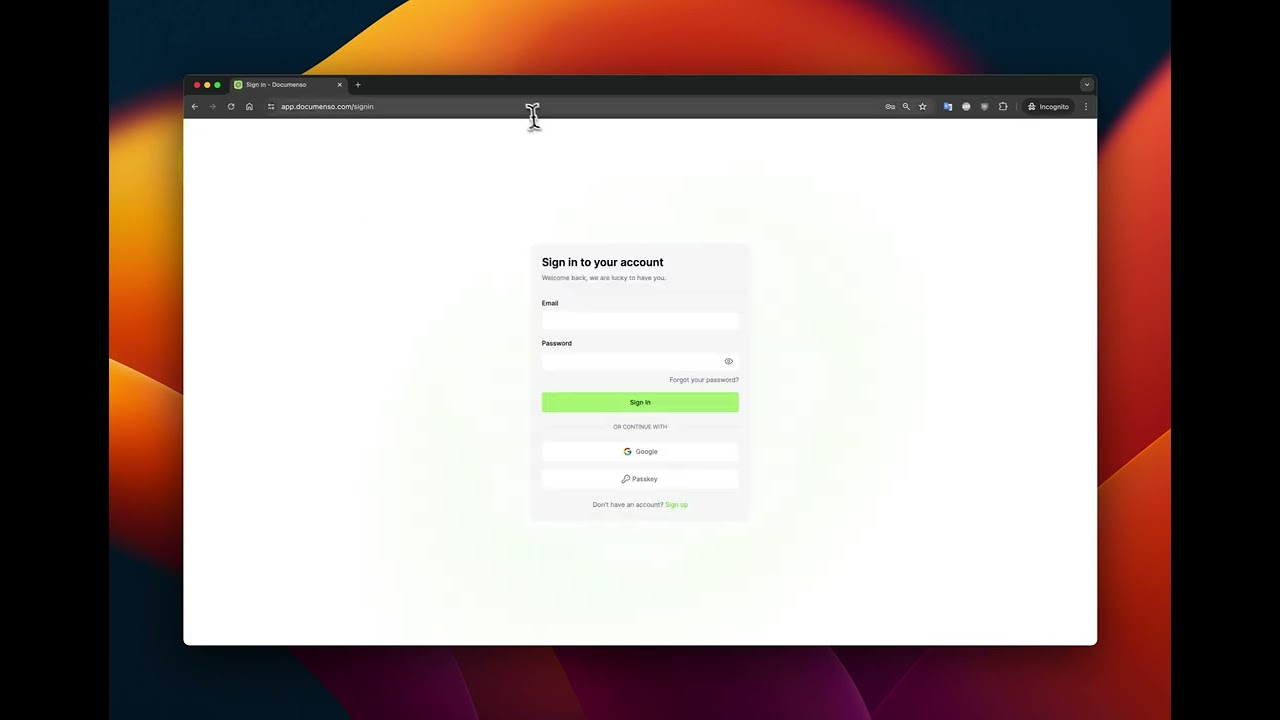Go to the browser home page
This screenshot has width=1280, height=720.
(249, 107)
